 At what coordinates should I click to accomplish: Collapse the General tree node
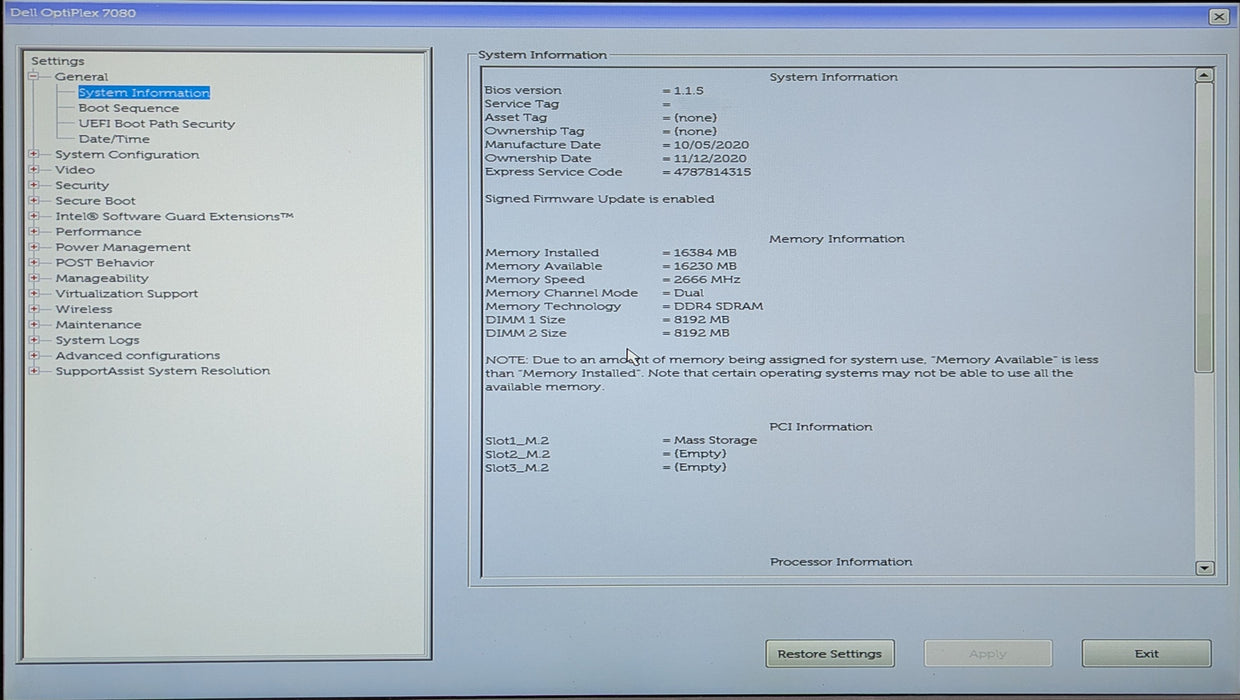coord(34,77)
